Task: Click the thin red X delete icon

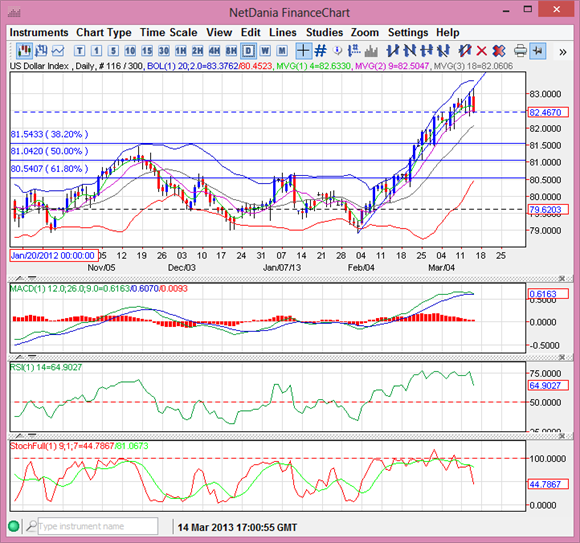Action: tap(481, 51)
